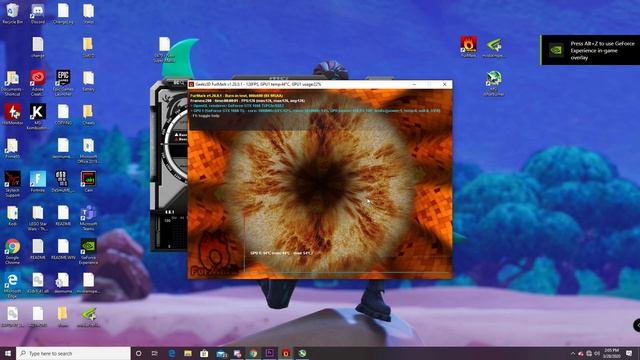The height and width of the screenshot is (360, 640).
Task: Launch Fortnite from the desktop
Action: (x=38, y=181)
